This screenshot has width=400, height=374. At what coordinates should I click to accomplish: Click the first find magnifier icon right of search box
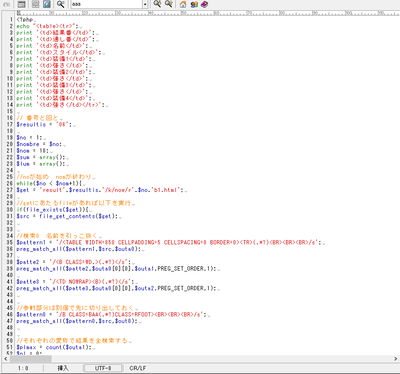(x=157, y=4)
